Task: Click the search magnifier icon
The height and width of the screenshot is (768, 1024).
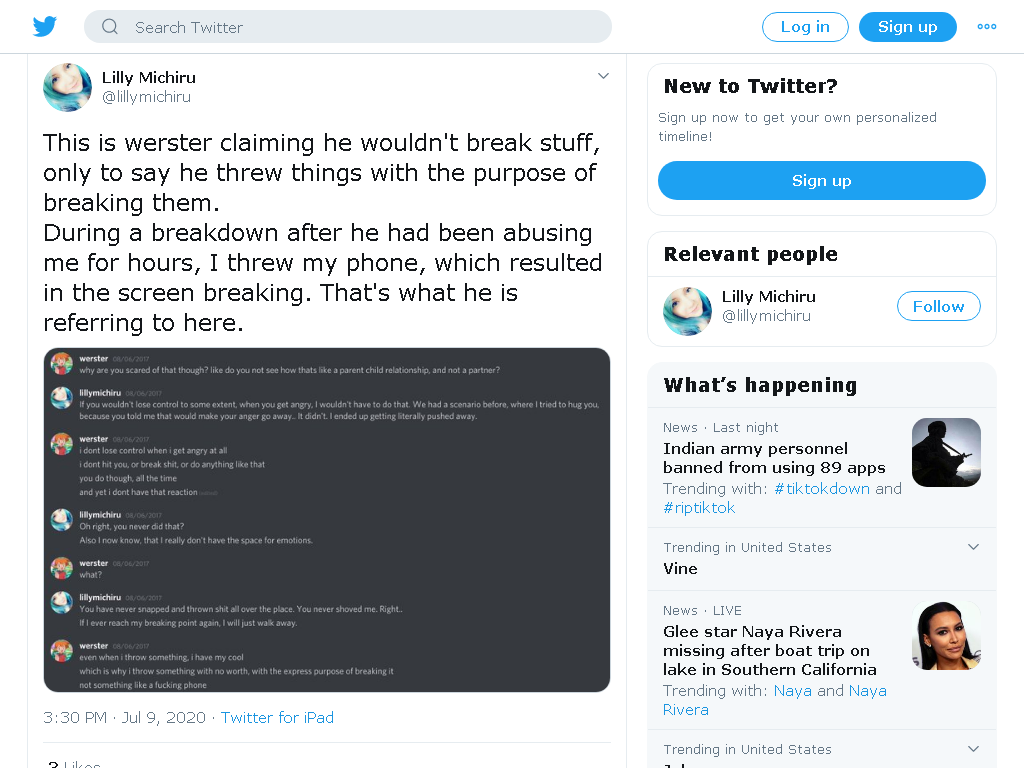Action: point(110,27)
